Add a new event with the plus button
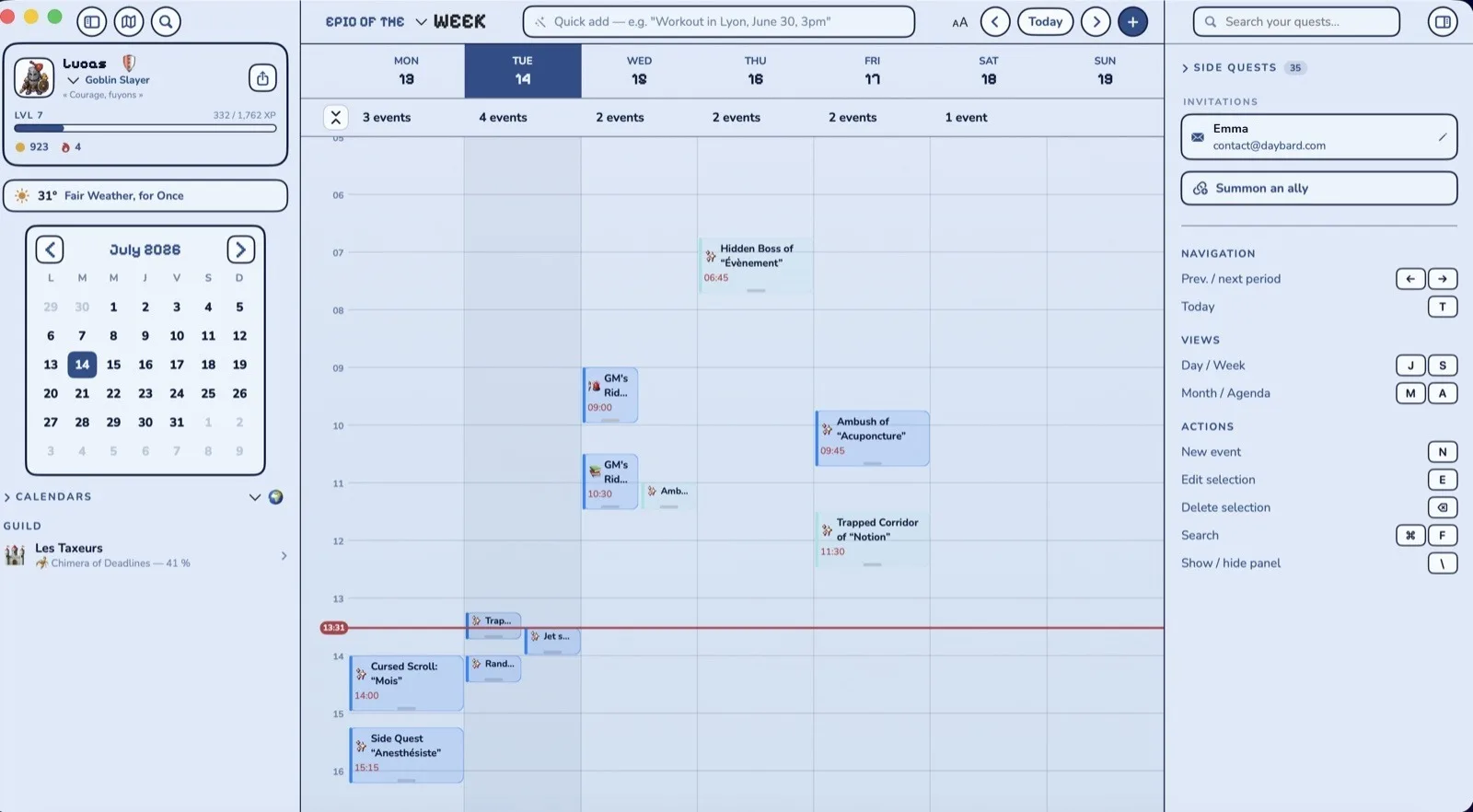Screen dimensions: 1473x812 click(1132, 21)
